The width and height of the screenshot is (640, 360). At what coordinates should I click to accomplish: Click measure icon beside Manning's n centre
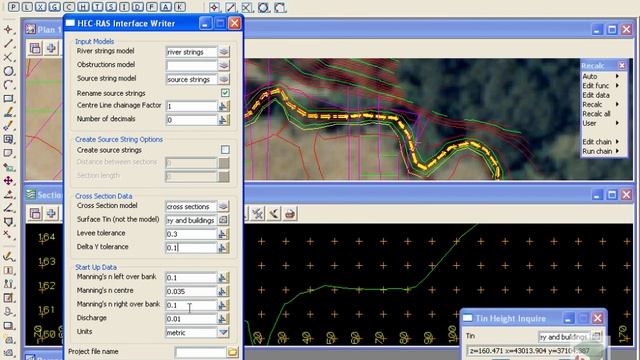point(223,291)
